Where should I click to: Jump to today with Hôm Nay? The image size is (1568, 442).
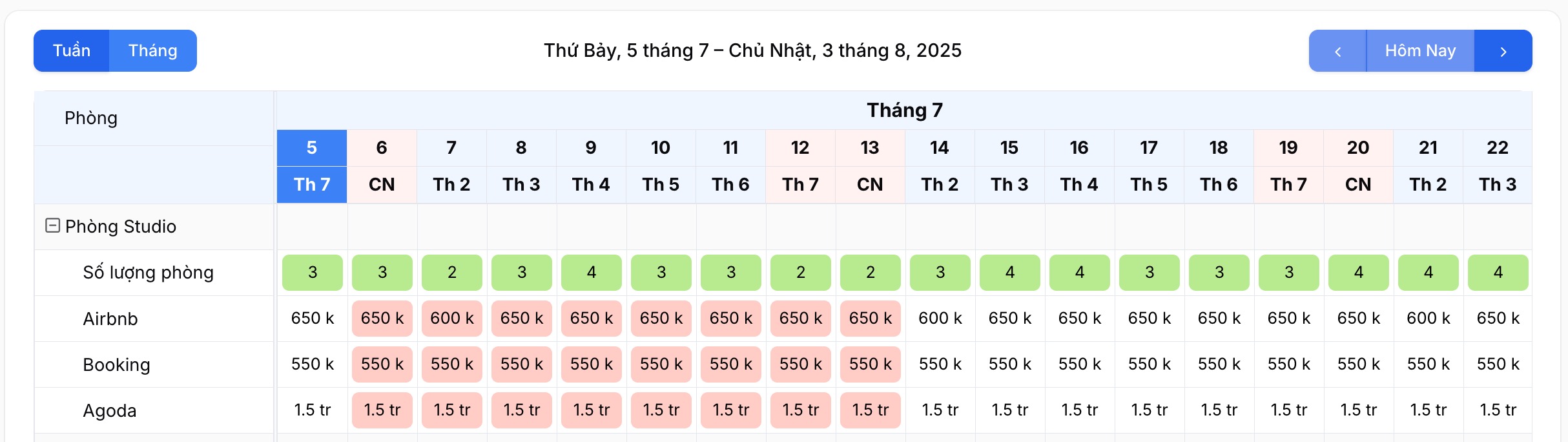[1420, 51]
